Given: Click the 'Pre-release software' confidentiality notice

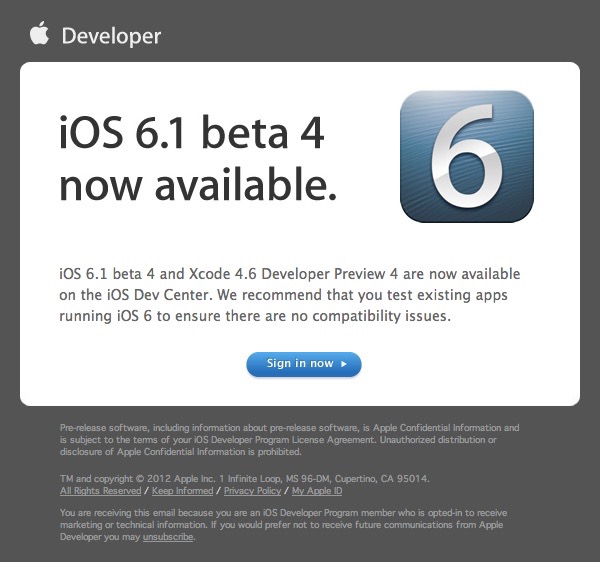Looking at the screenshot, I should (x=289, y=440).
